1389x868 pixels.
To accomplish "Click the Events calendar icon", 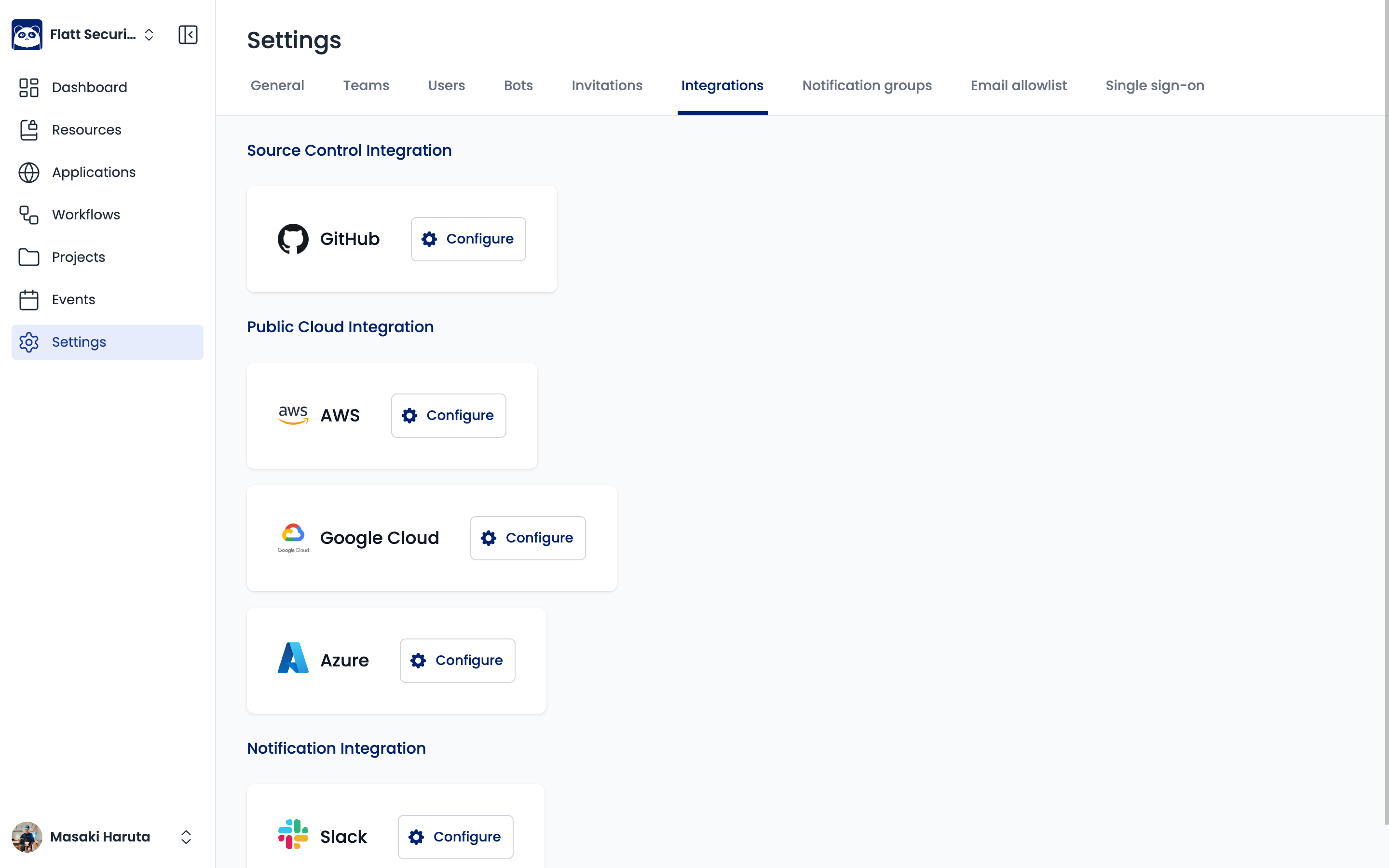I will point(29,299).
